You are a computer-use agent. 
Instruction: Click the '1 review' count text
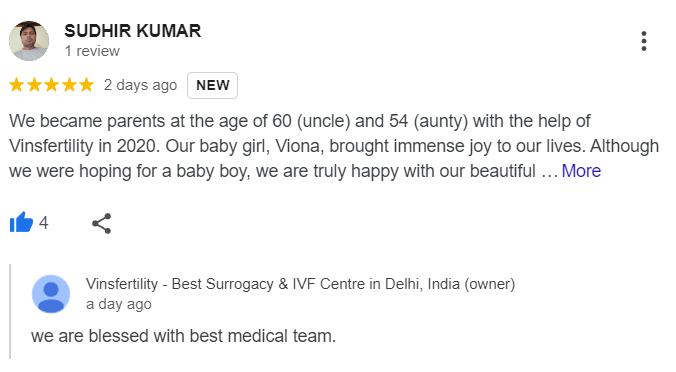tap(92, 51)
